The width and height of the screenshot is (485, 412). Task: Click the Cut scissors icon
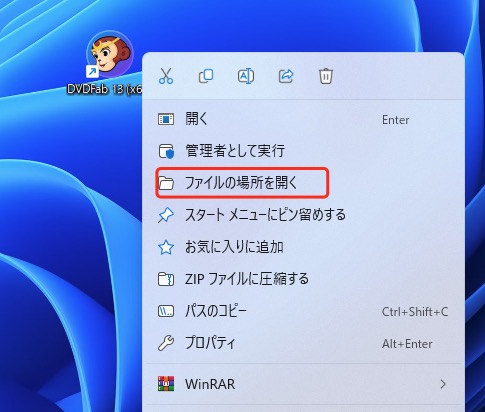coord(166,76)
